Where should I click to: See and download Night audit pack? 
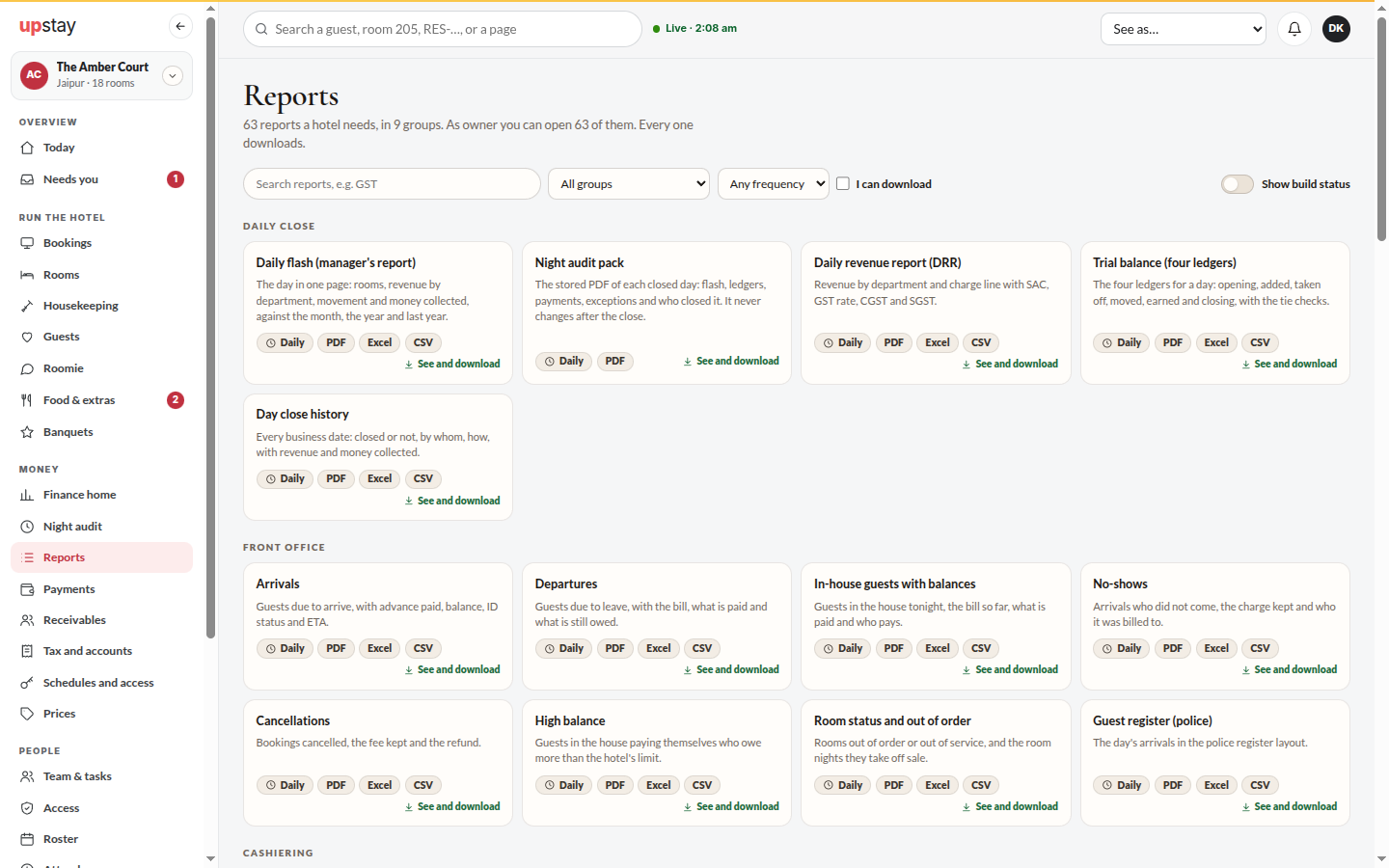click(x=731, y=361)
